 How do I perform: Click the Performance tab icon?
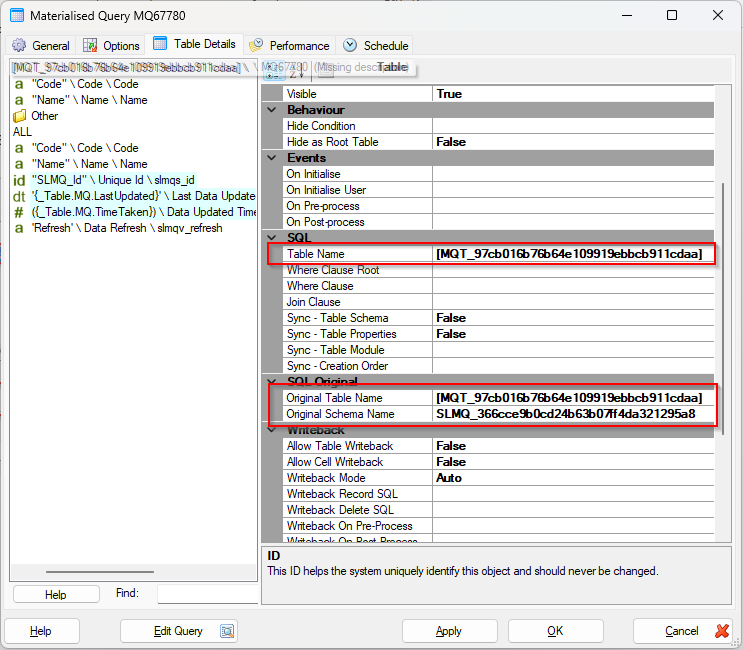256,45
